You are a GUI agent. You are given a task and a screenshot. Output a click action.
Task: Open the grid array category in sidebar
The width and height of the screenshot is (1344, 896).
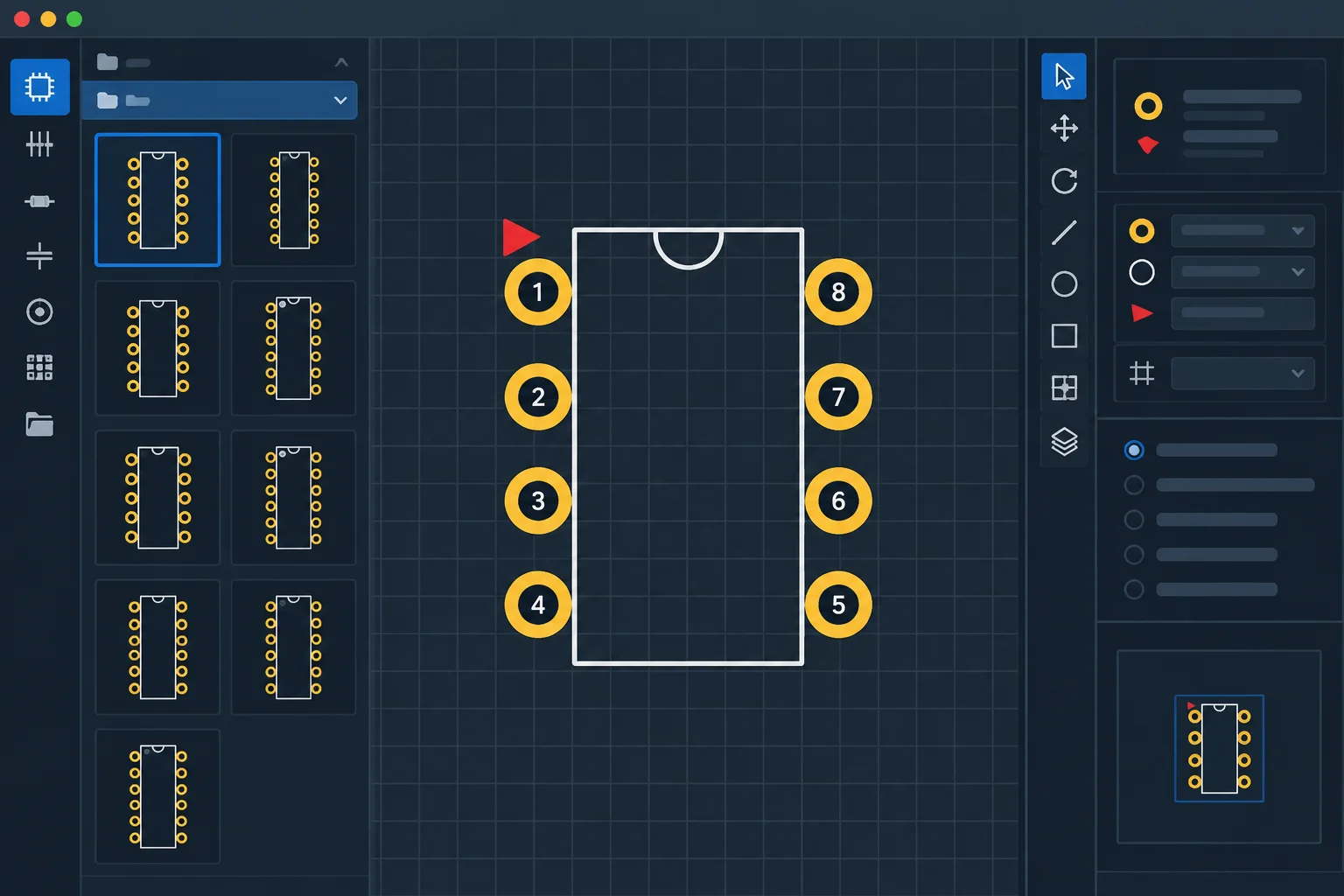point(39,367)
